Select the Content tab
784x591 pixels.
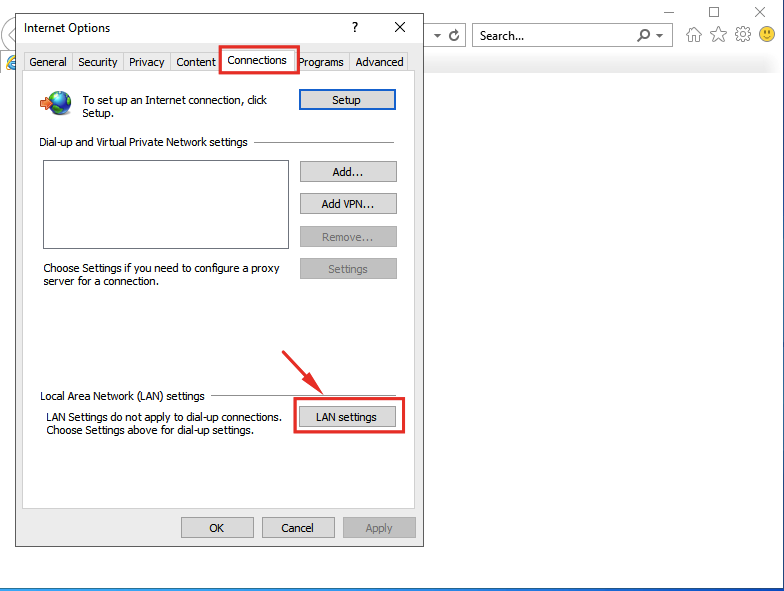pos(196,62)
